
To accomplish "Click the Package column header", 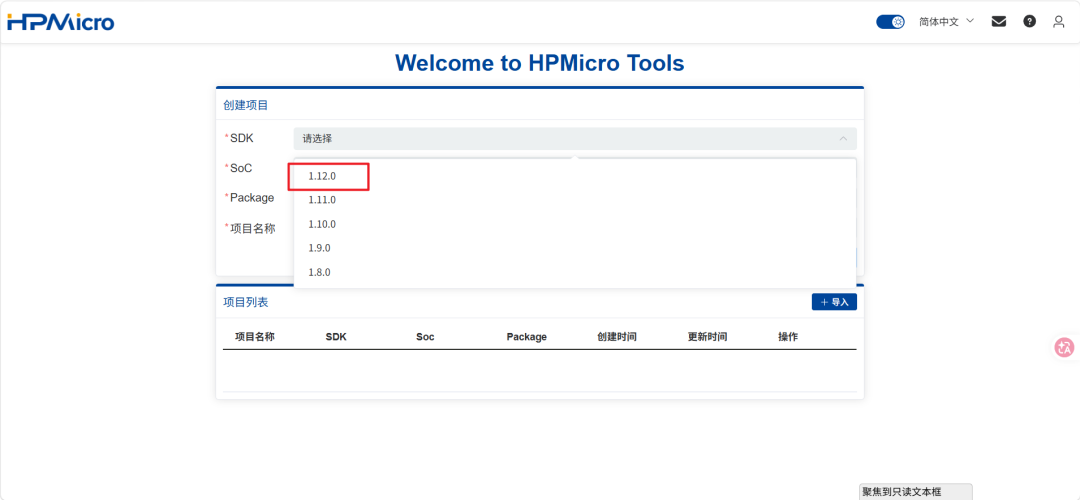I will pos(526,337).
